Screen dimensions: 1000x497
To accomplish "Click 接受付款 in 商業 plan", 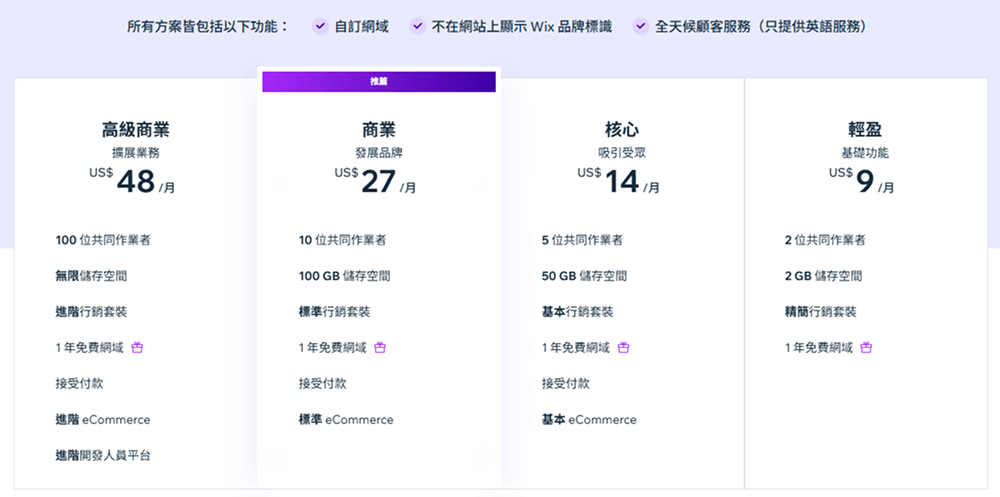I will (323, 383).
